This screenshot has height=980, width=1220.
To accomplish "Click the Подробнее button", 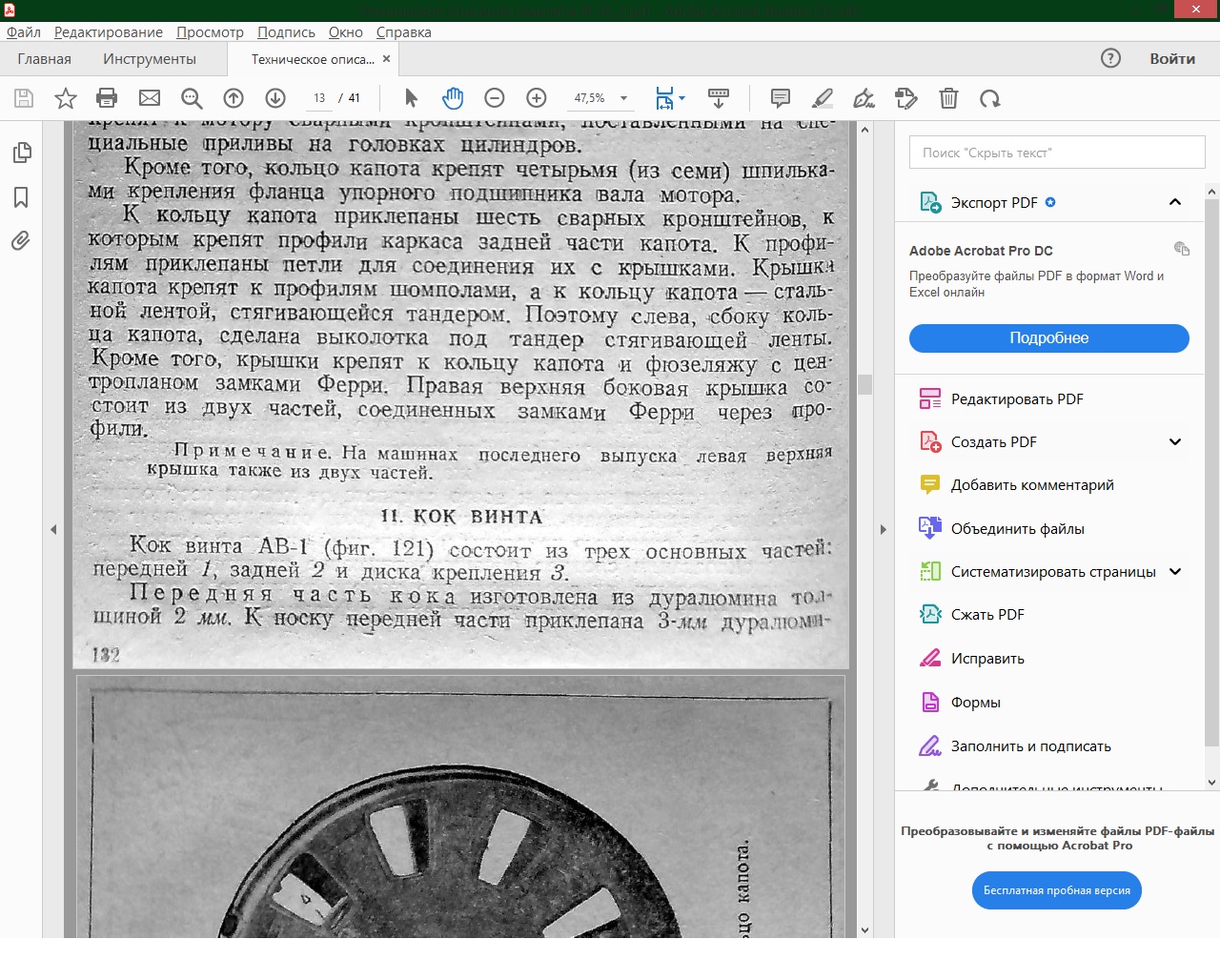I will click(x=1048, y=338).
